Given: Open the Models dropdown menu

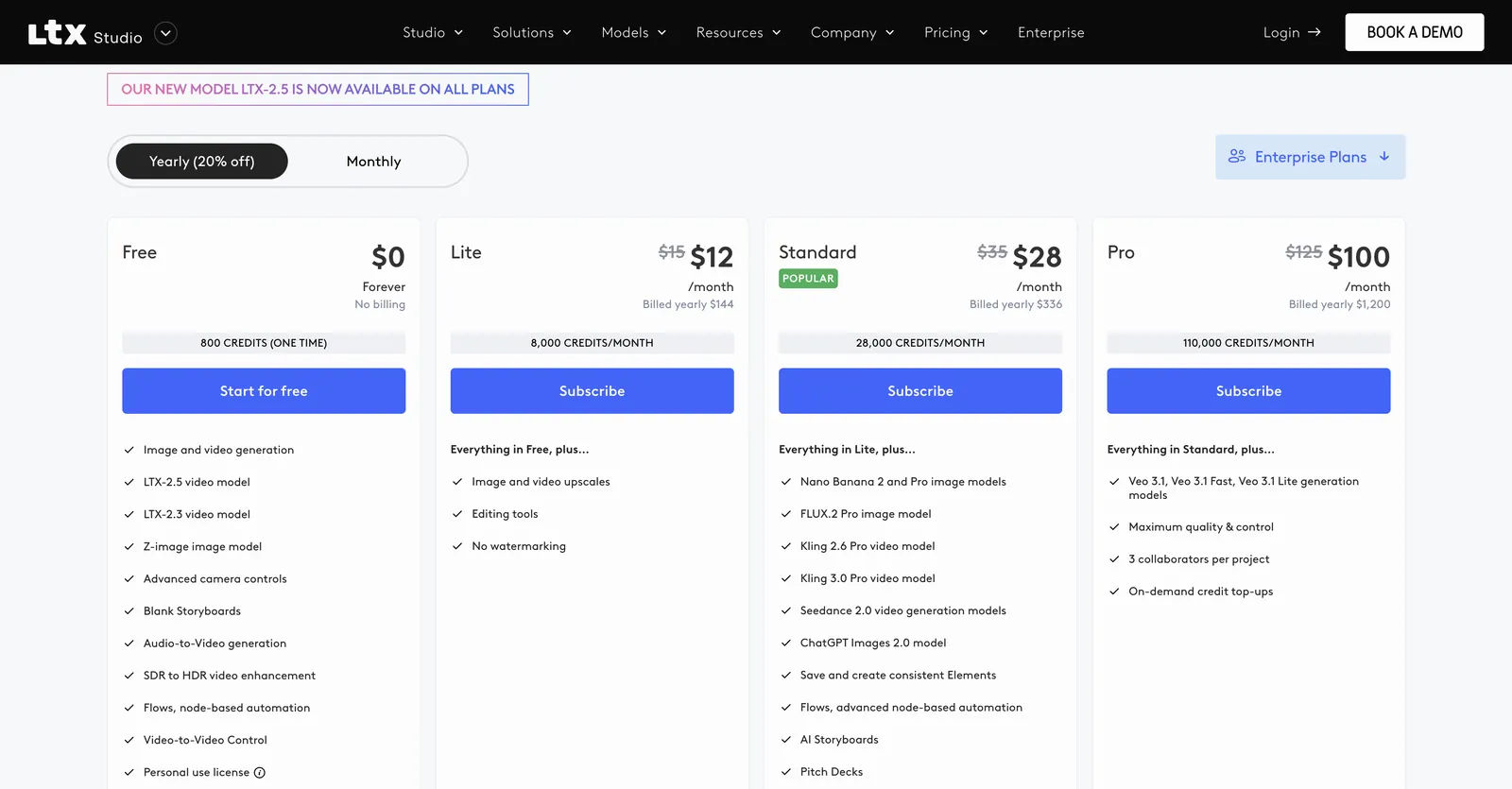Looking at the screenshot, I should 634,32.
